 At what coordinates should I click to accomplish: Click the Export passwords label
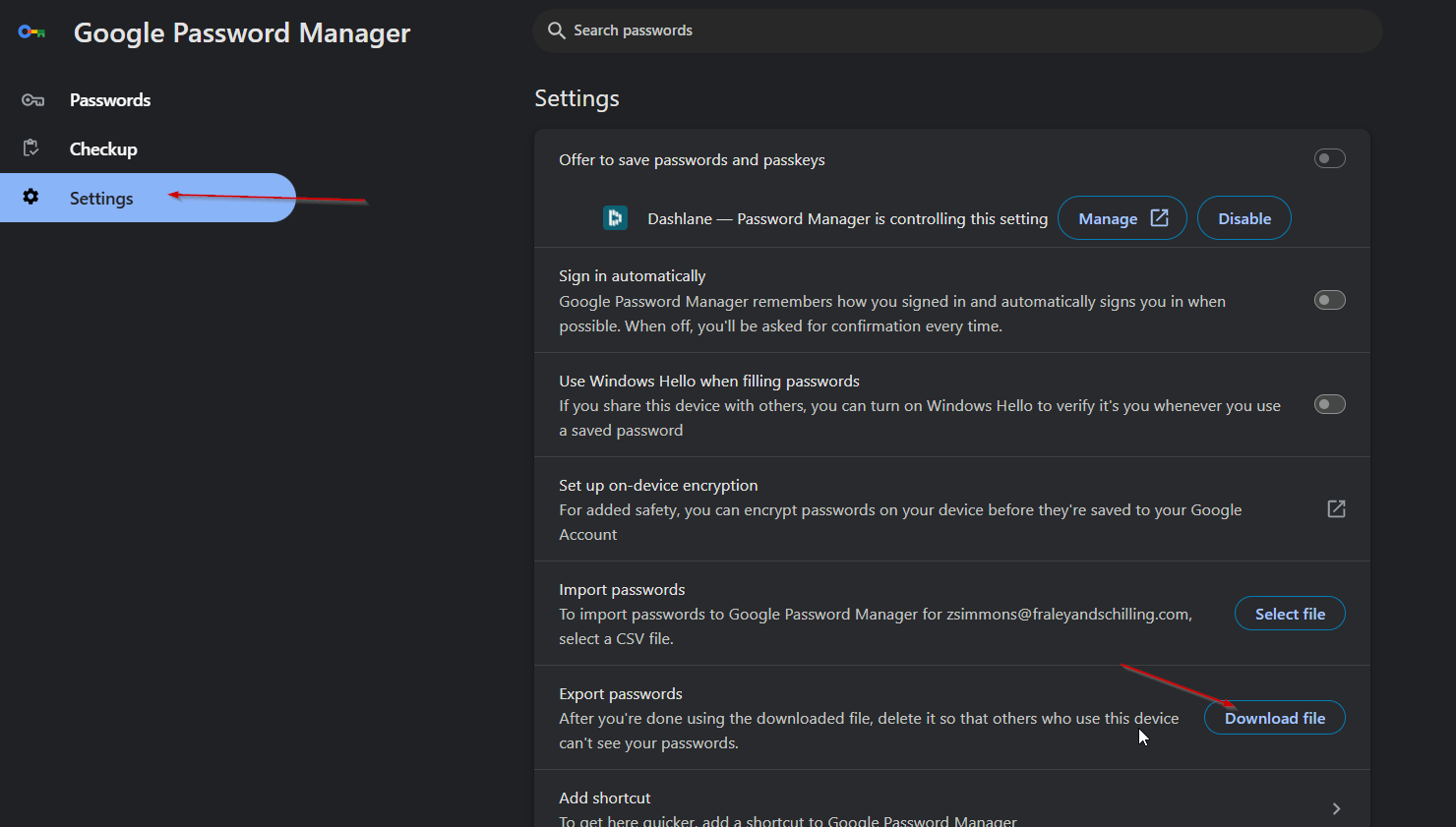[x=621, y=693]
